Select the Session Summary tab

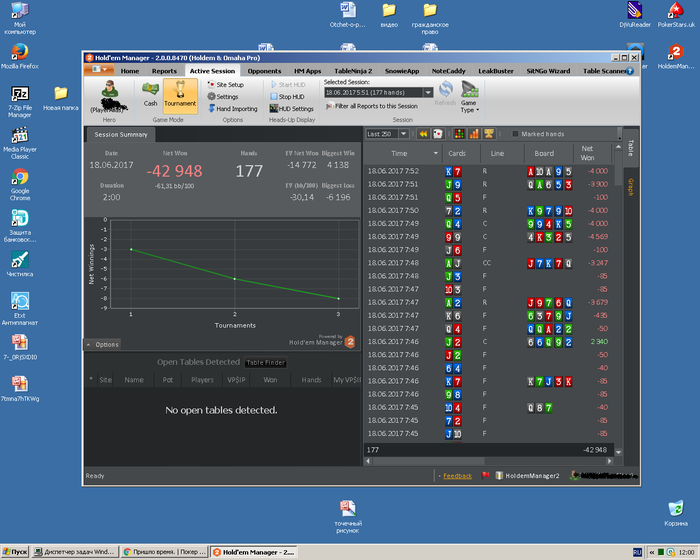point(121,134)
